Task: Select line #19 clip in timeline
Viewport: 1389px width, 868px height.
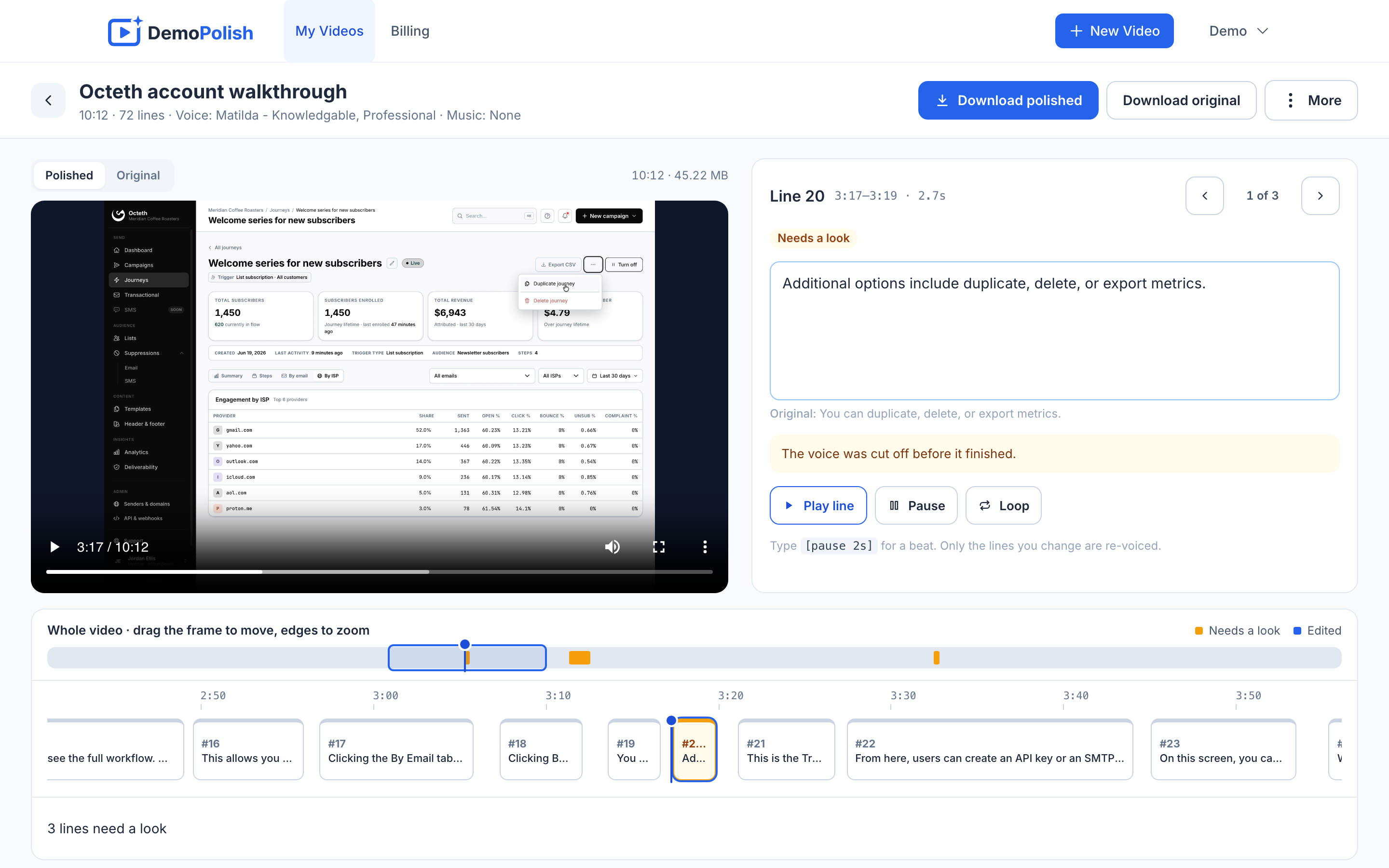Action: (x=634, y=750)
